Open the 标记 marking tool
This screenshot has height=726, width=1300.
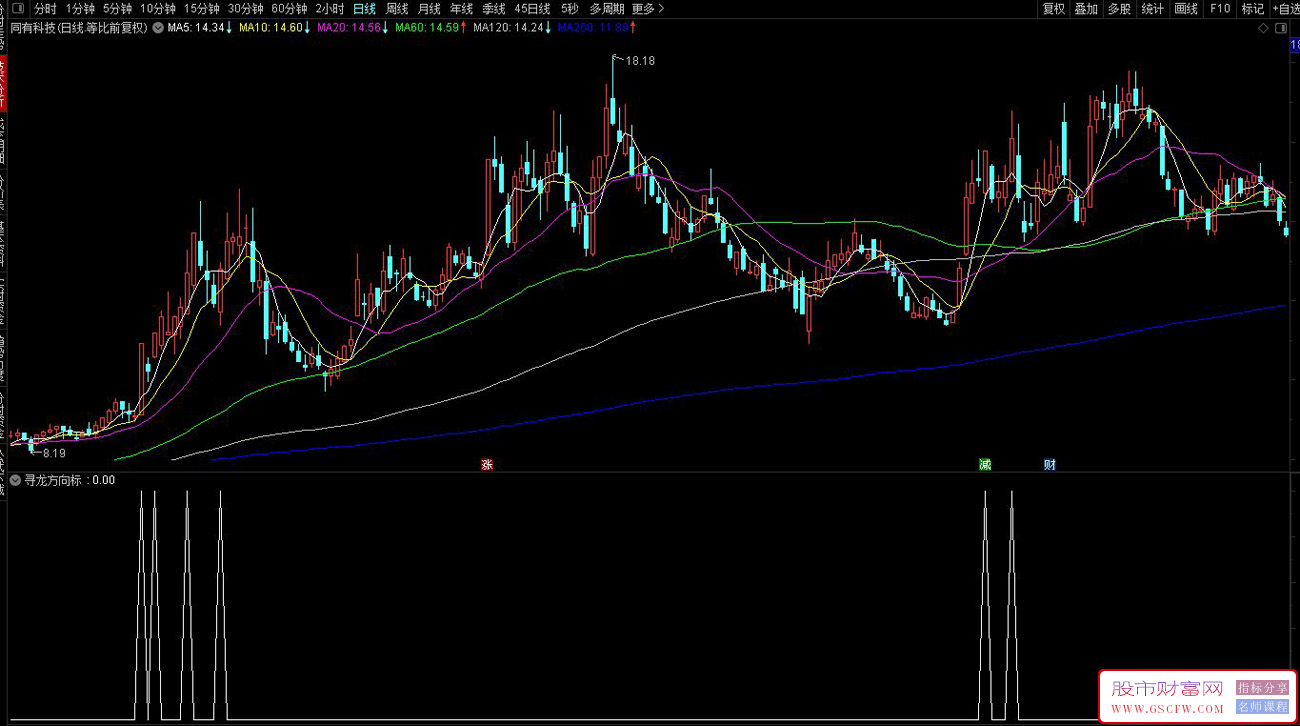coord(1253,9)
